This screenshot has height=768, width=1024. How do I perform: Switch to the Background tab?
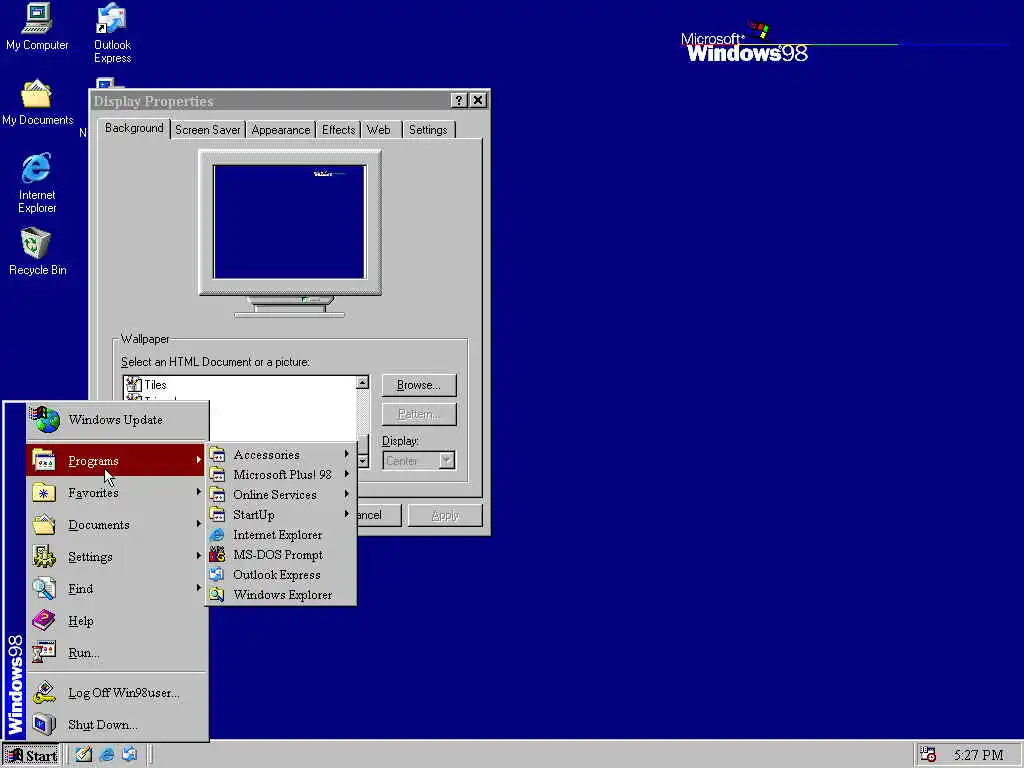click(134, 129)
